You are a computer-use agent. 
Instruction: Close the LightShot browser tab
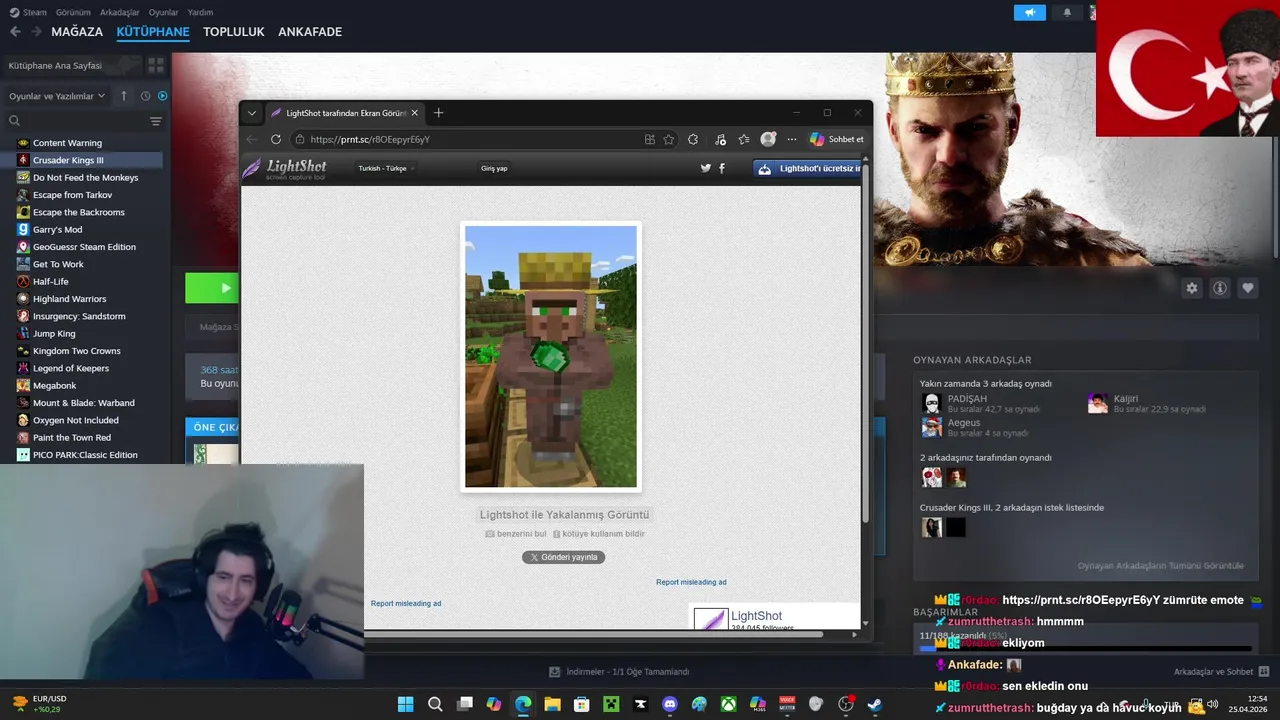pyautogui.click(x=414, y=113)
